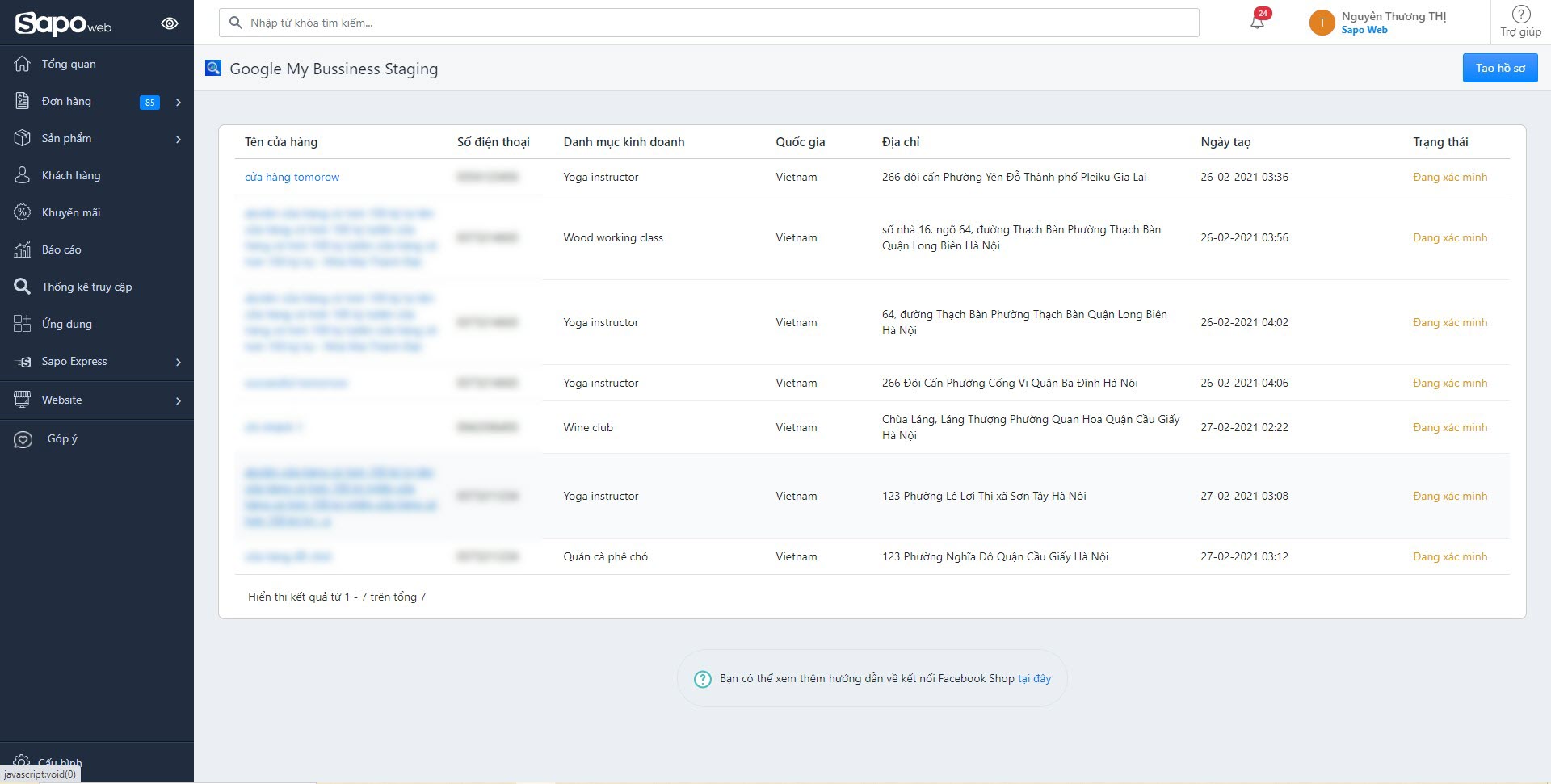Click the Wine club category cell

point(588,427)
